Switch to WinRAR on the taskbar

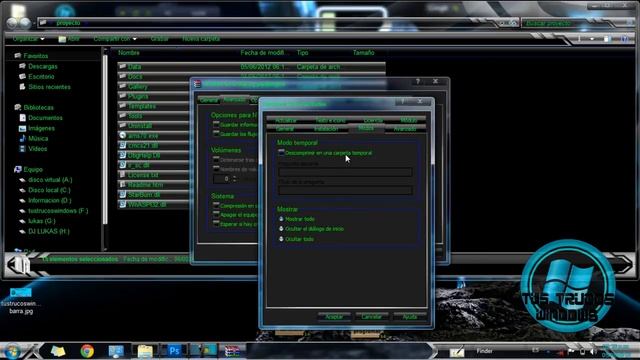(x=232, y=351)
